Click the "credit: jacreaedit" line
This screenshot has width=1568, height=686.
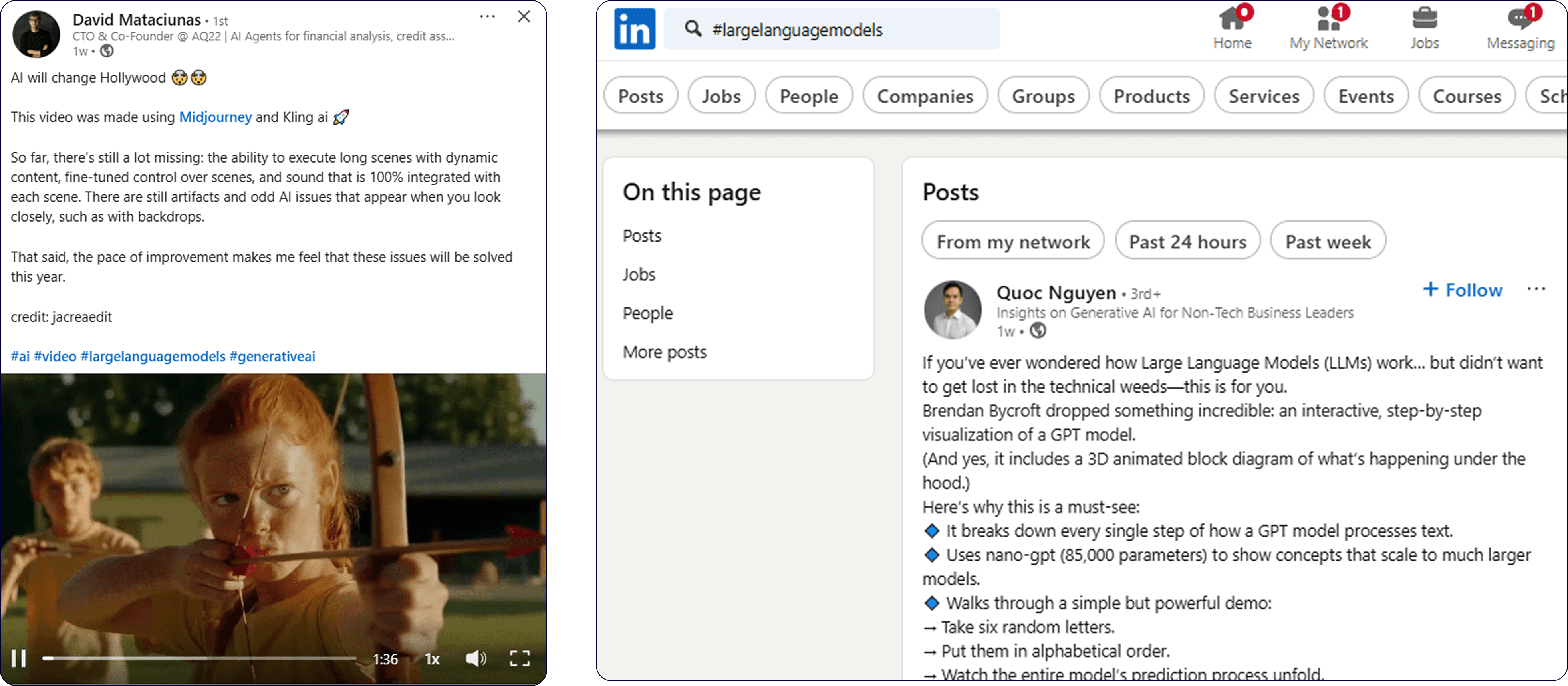pyautogui.click(x=62, y=317)
